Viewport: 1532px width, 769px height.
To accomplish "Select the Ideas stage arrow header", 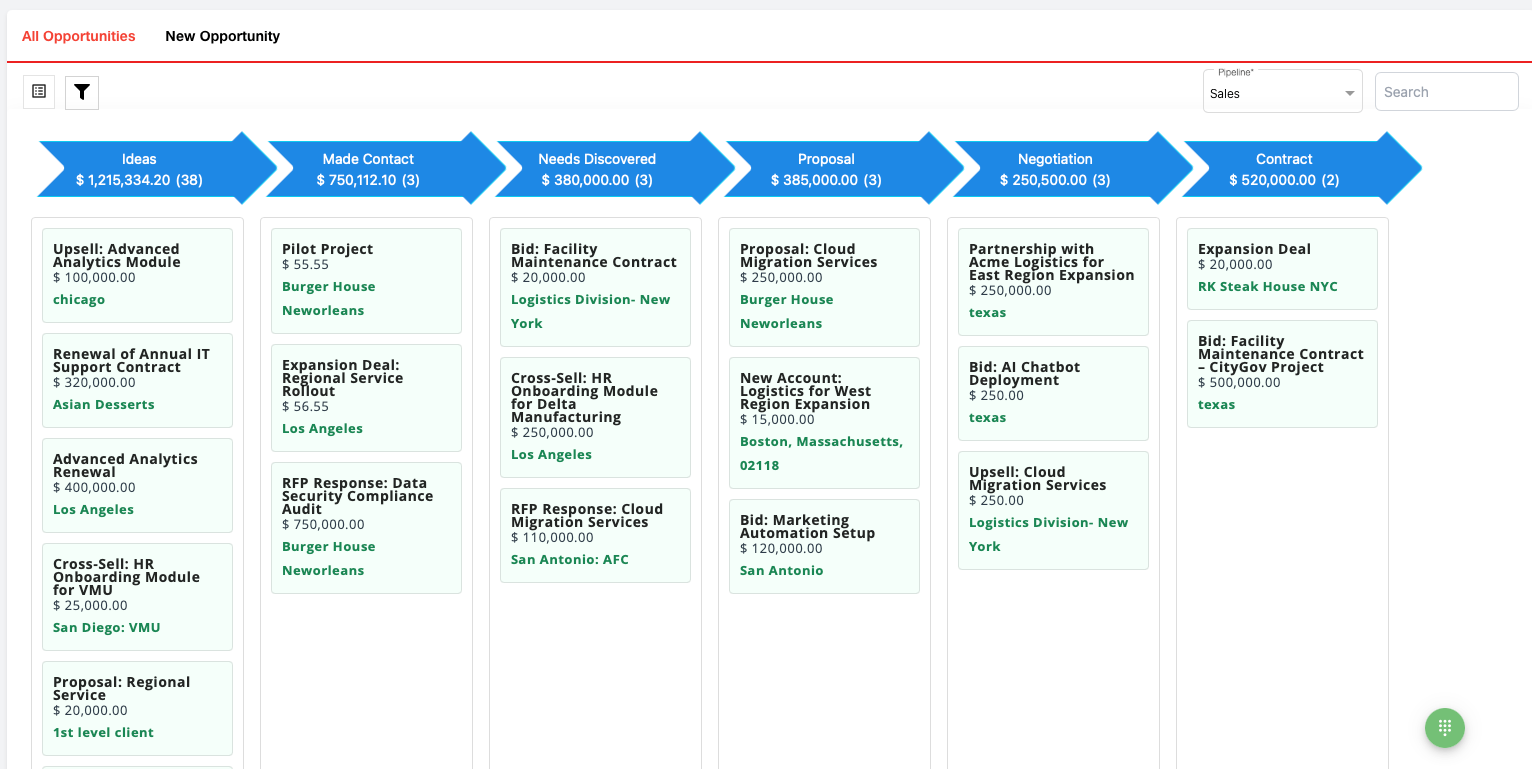I will (140, 169).
